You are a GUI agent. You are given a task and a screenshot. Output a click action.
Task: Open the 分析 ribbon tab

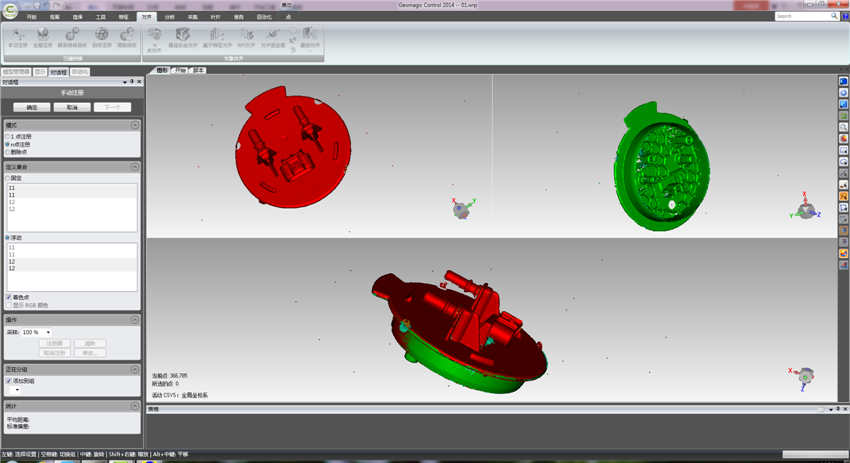[170, 17]
